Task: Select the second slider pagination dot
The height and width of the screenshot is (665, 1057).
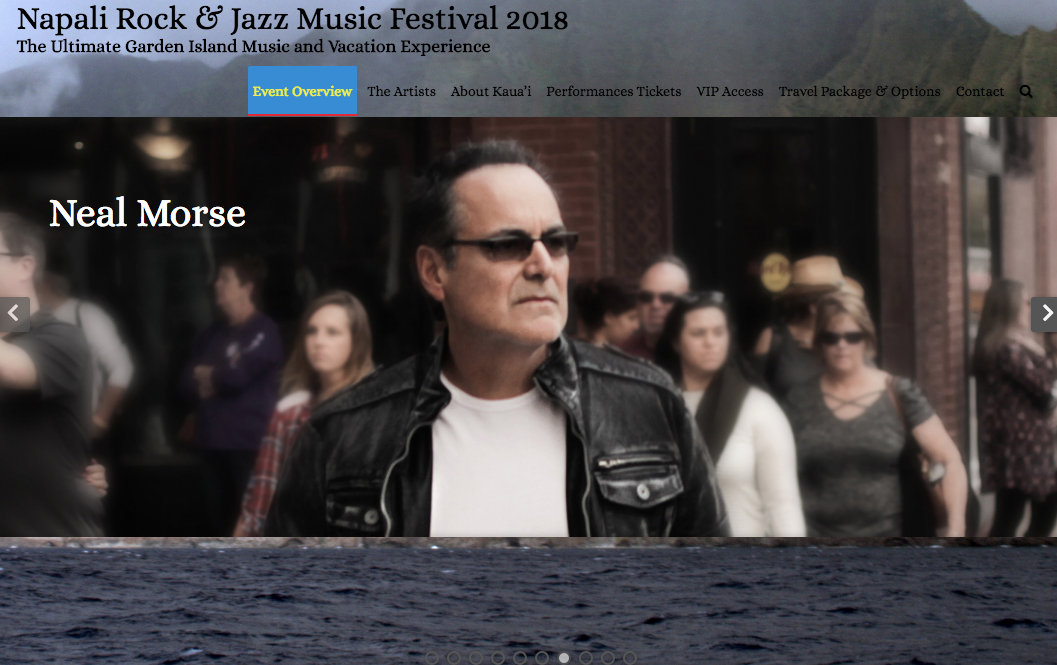Action: coord(454,658)
